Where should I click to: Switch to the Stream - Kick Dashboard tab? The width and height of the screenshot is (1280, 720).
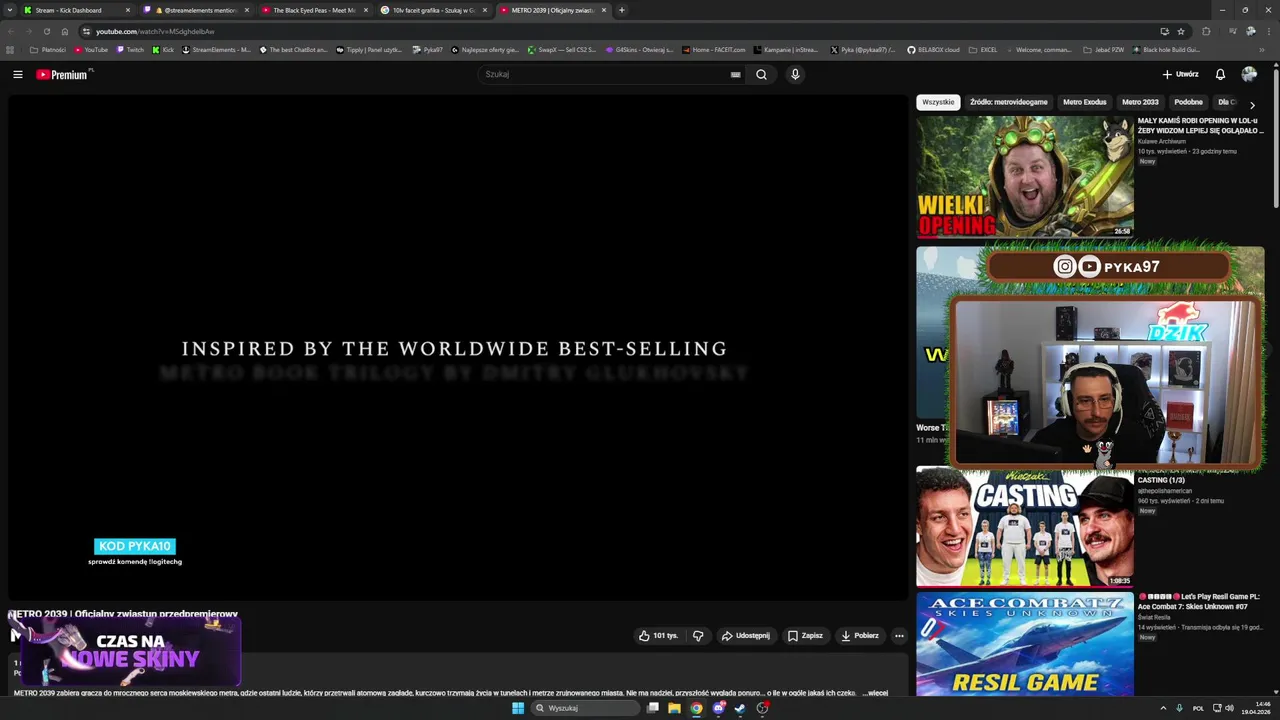tap(77, 10)
